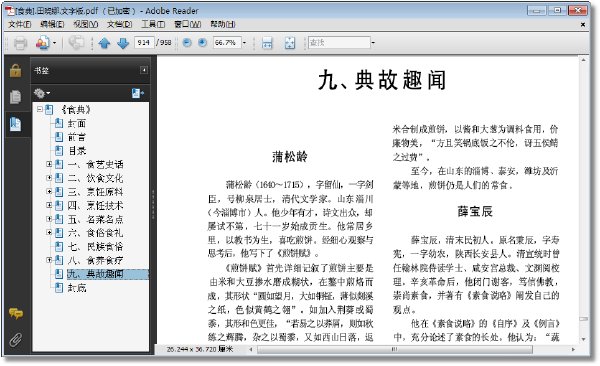Open the security lock panel icon

tap(15, 70)
